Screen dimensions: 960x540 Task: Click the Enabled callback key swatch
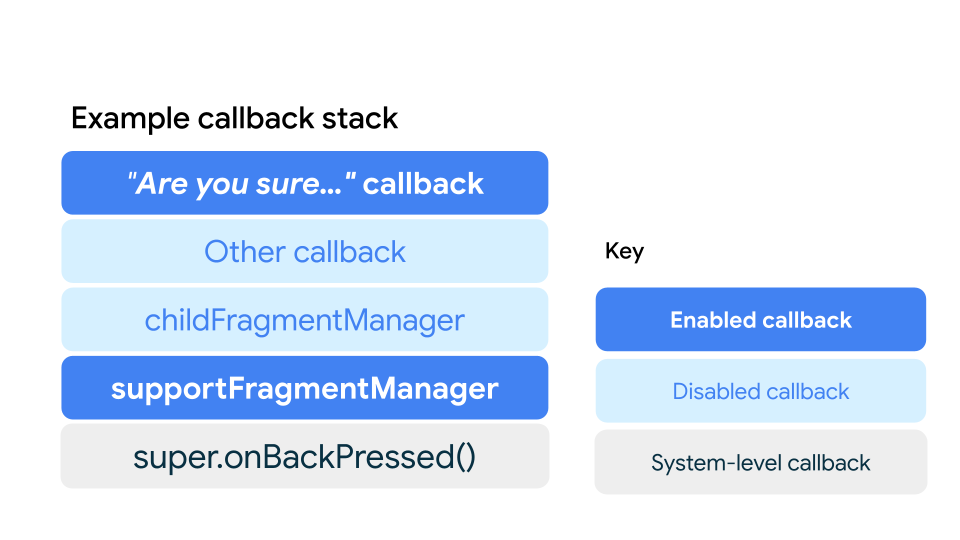[x=760, y=320]
